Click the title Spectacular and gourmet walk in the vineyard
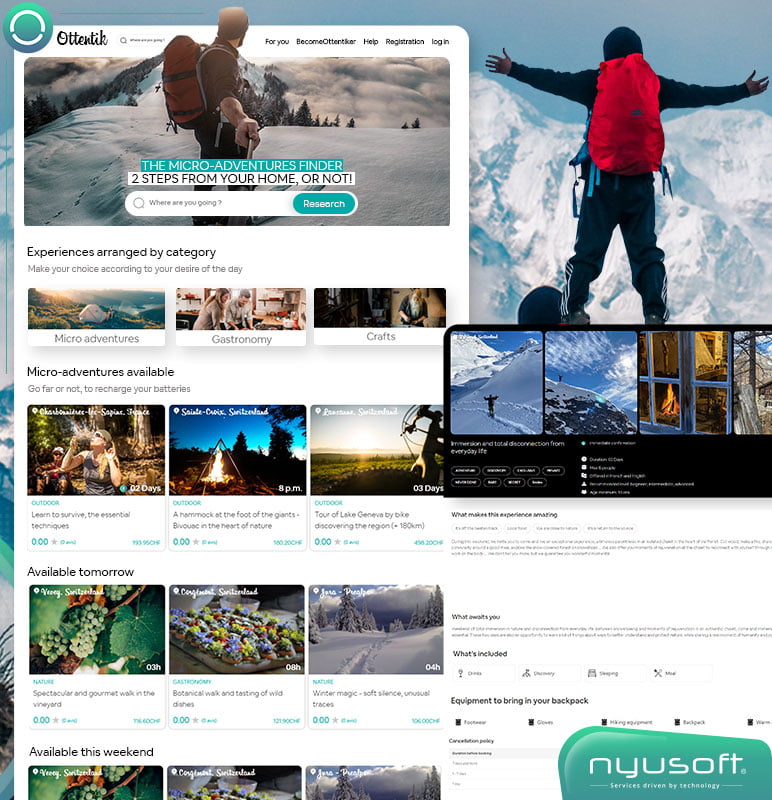The width and height of the screenshot is (772, 800). pos(94,698)
